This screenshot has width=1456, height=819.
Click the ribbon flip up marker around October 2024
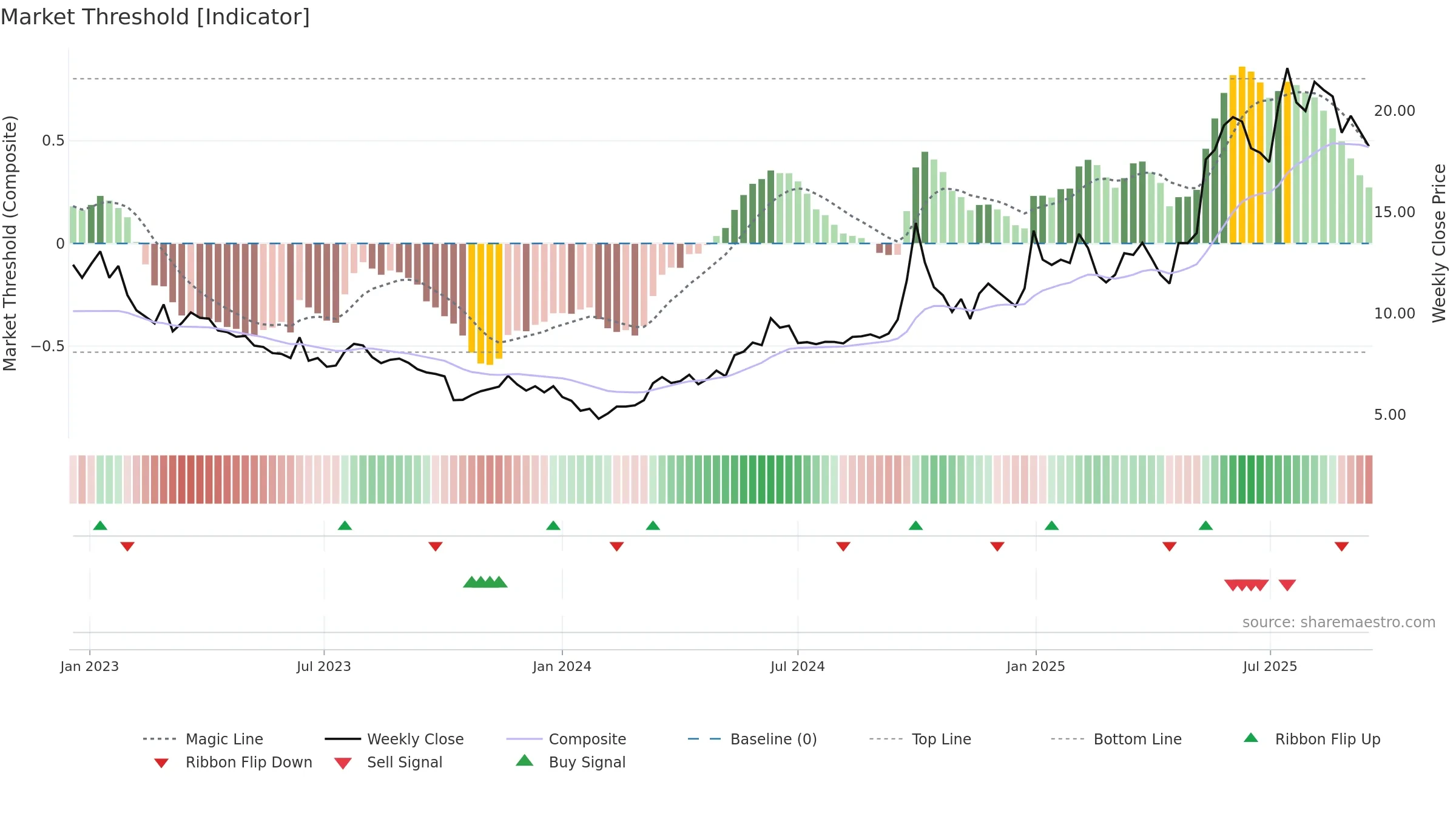pyautogui.click(x=916, y=525)
